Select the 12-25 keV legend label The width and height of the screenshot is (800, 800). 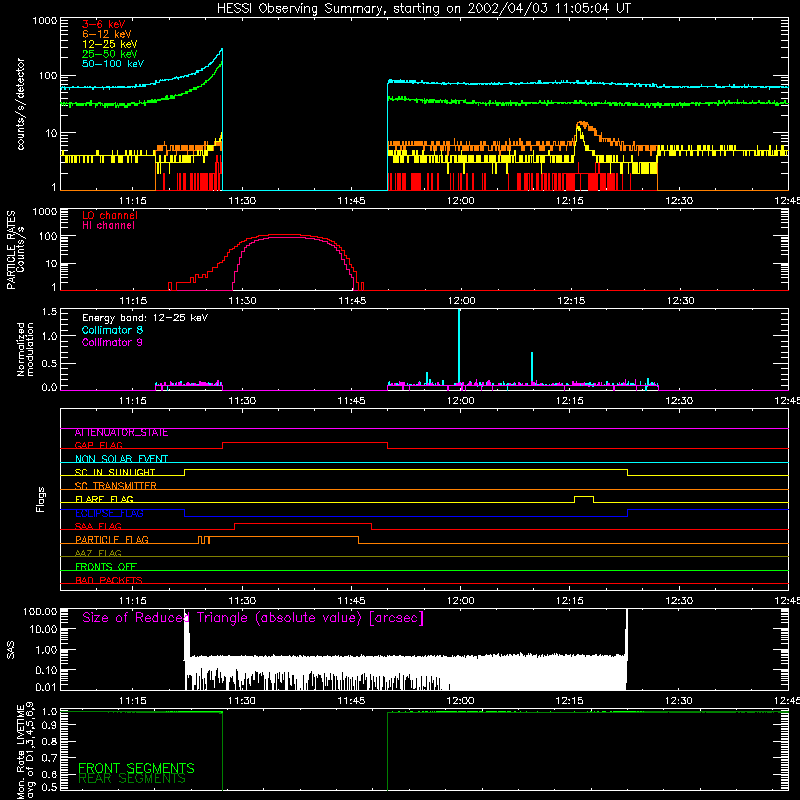coord(110,44)
